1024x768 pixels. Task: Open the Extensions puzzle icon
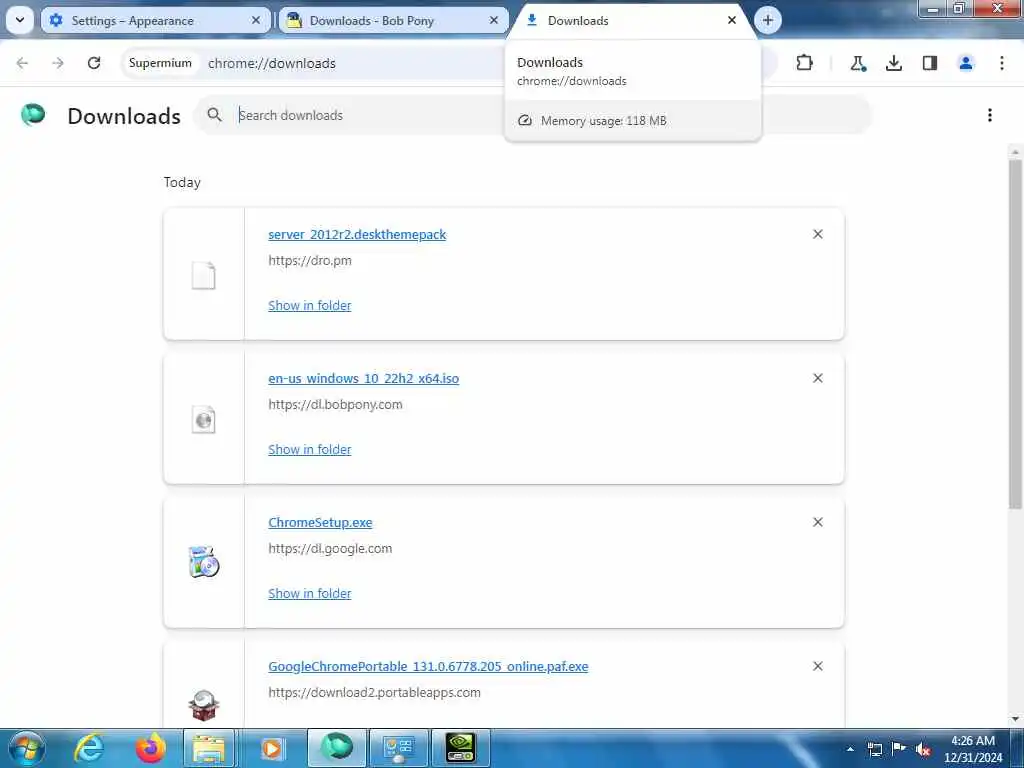click(805, 63)
